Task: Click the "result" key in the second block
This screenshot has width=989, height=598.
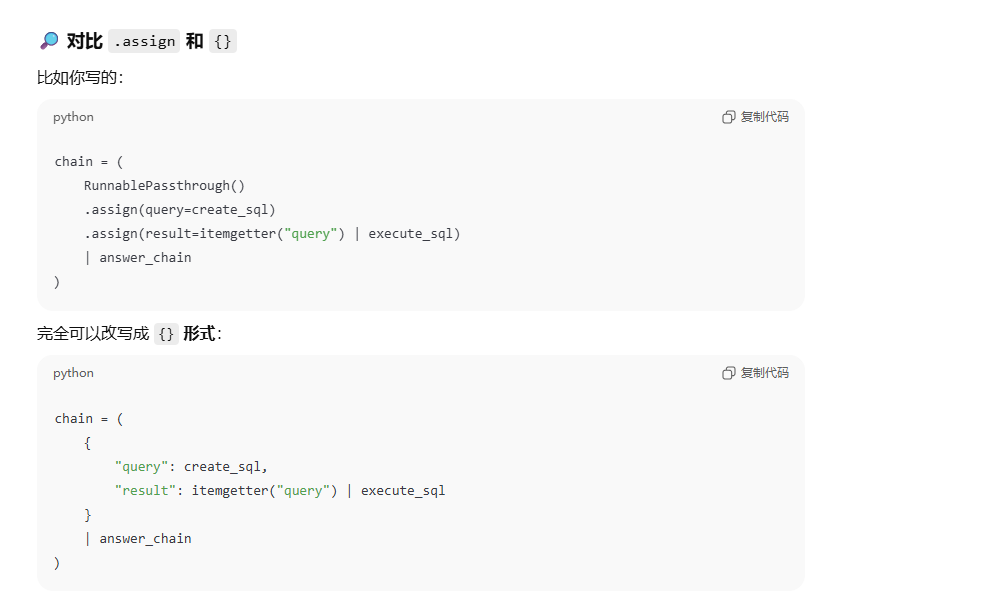Action: (145, 491)
